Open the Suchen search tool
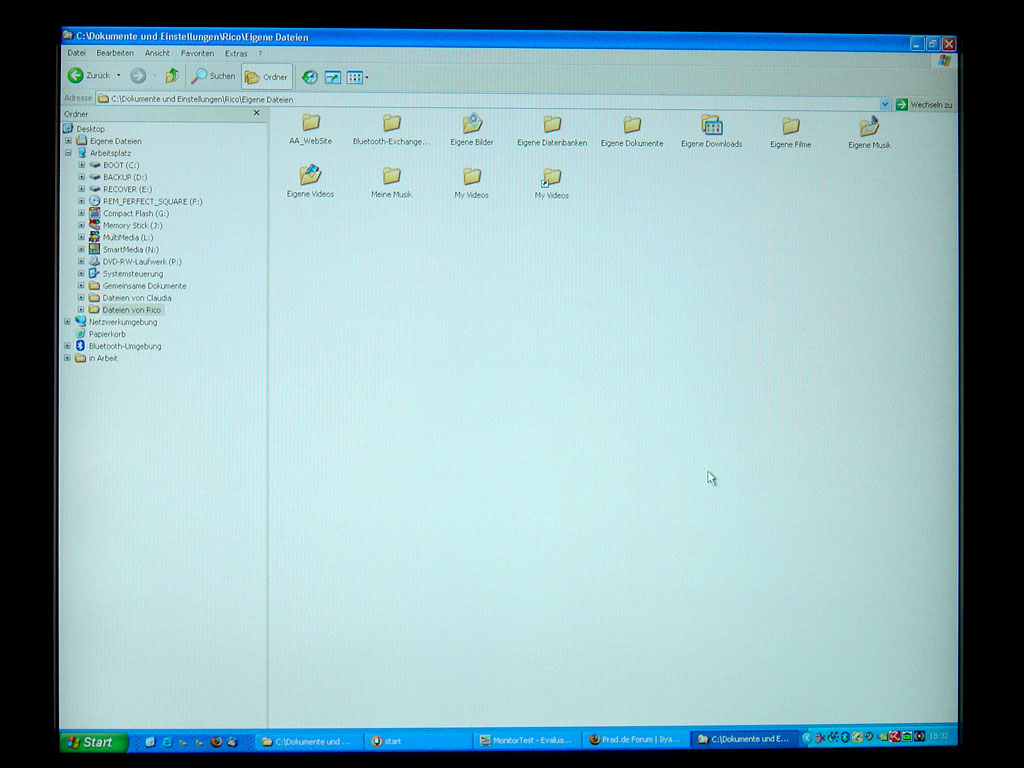Viewport: 1024px width, 768px height. coord(214,76)
